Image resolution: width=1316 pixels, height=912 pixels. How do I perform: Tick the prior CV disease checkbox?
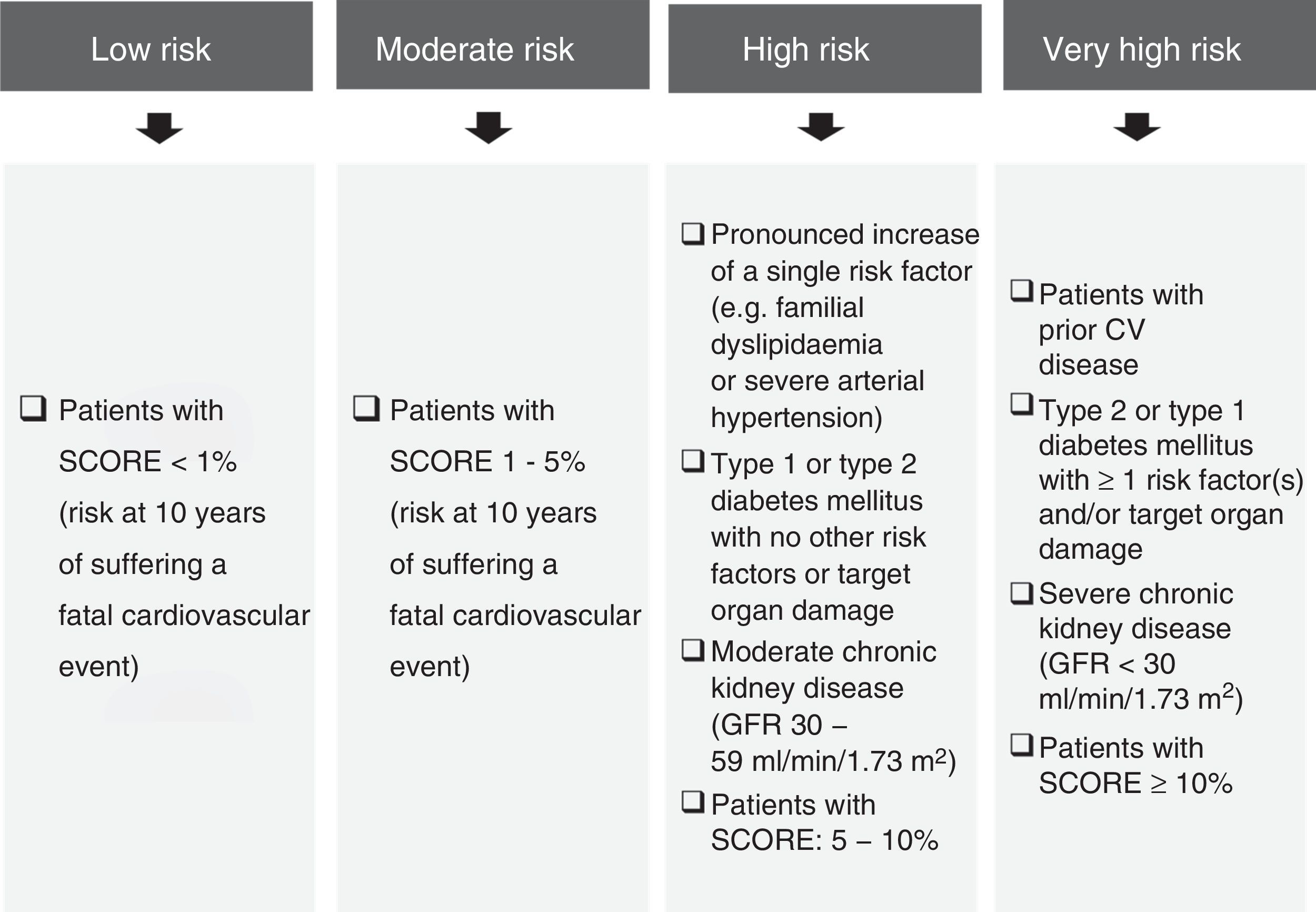pos(1022,291)
